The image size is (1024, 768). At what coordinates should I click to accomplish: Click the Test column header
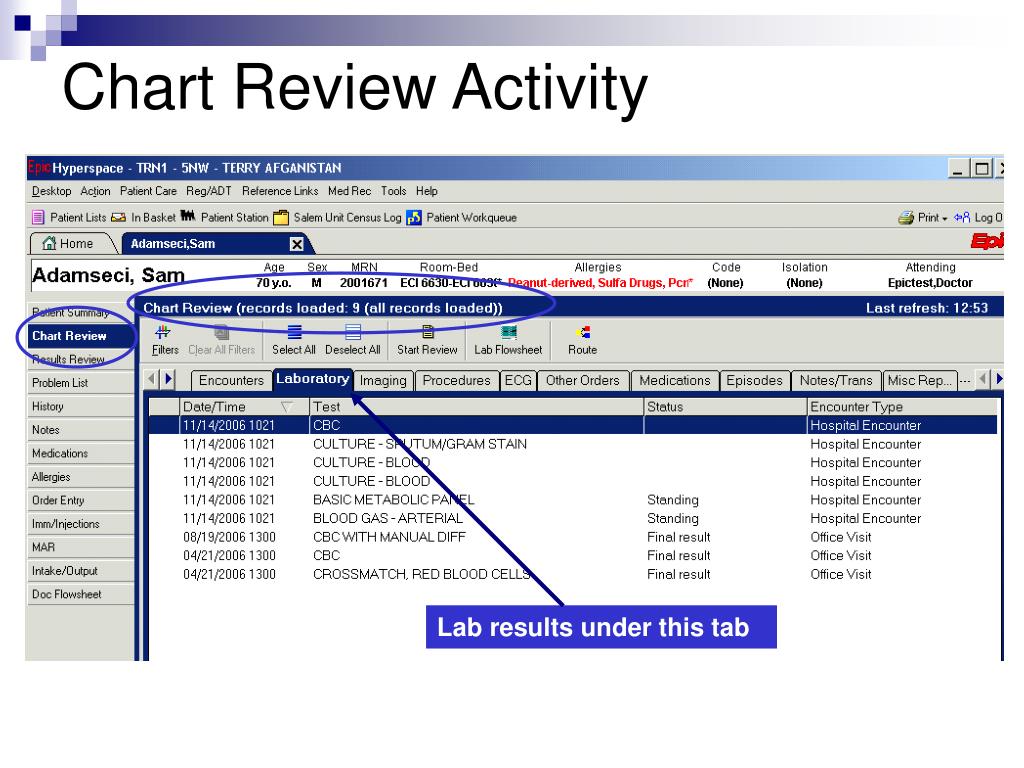476,407
